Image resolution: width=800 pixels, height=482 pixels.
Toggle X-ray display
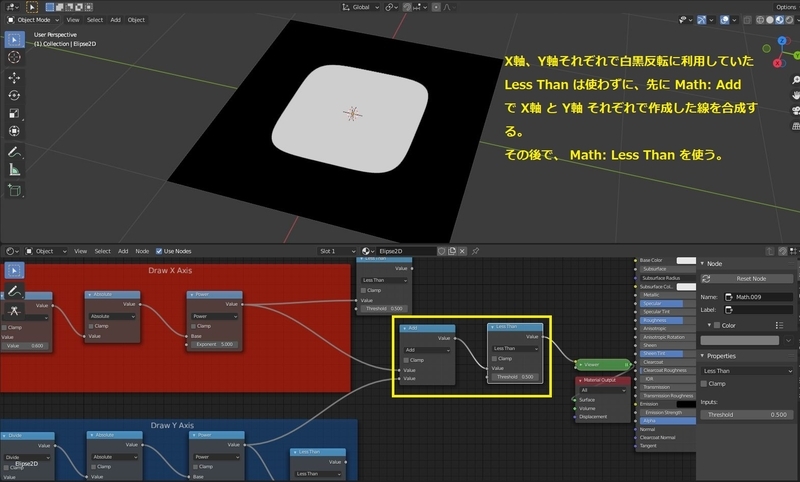(x=747, y=20)
